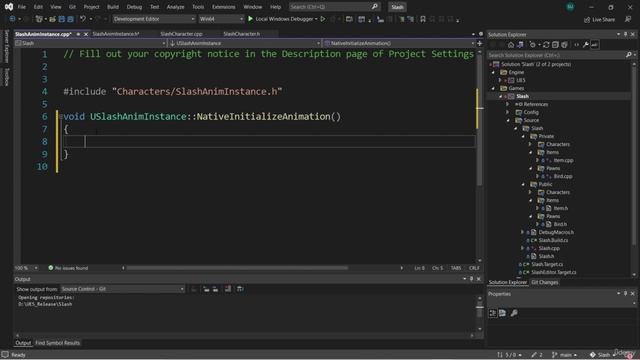Click Preview Selected Items icon in Solution Explorer
Image resolution: width=640 pixels, height=360 pixels.
tap(595, 45)
